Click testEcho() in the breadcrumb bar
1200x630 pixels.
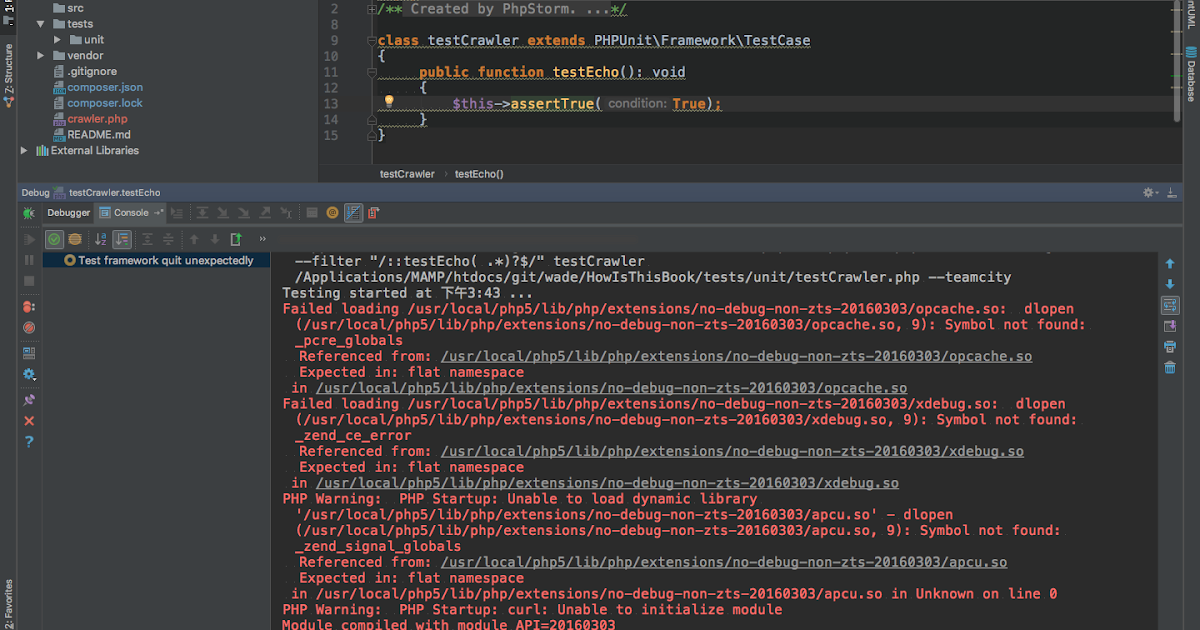pyautogui.click(x=480, y=173)
